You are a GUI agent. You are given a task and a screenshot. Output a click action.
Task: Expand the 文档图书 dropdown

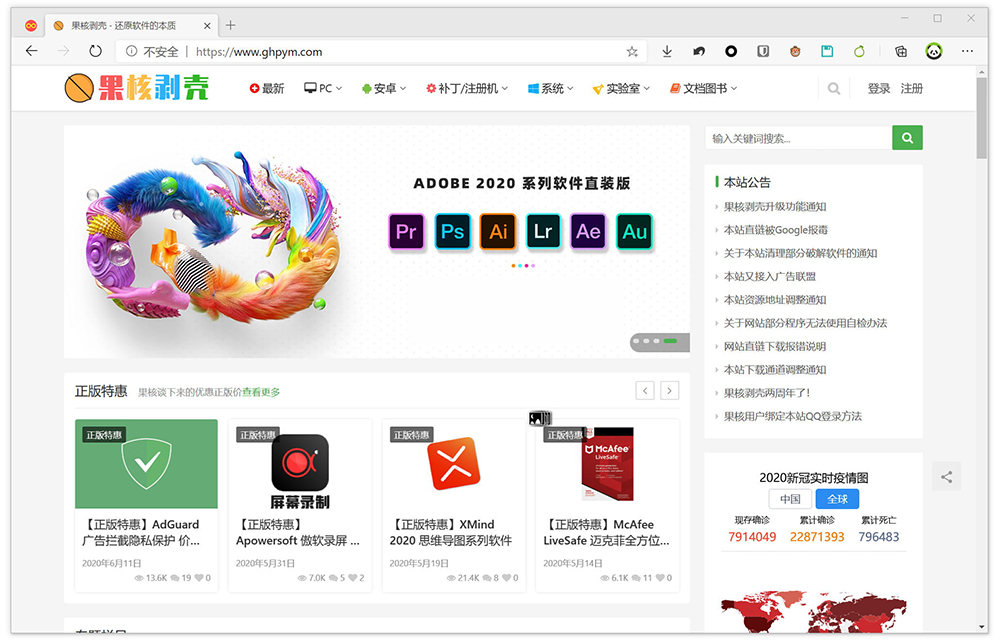[706, 88]
